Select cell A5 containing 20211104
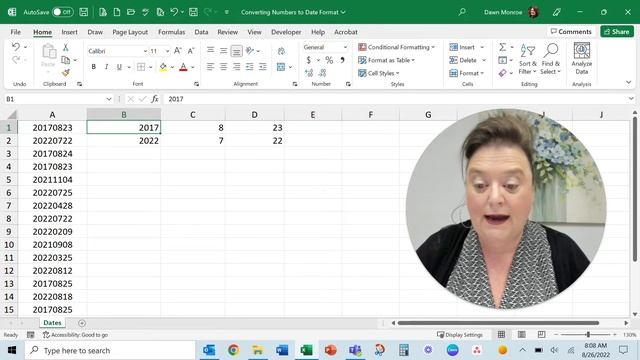 (52, 180)
